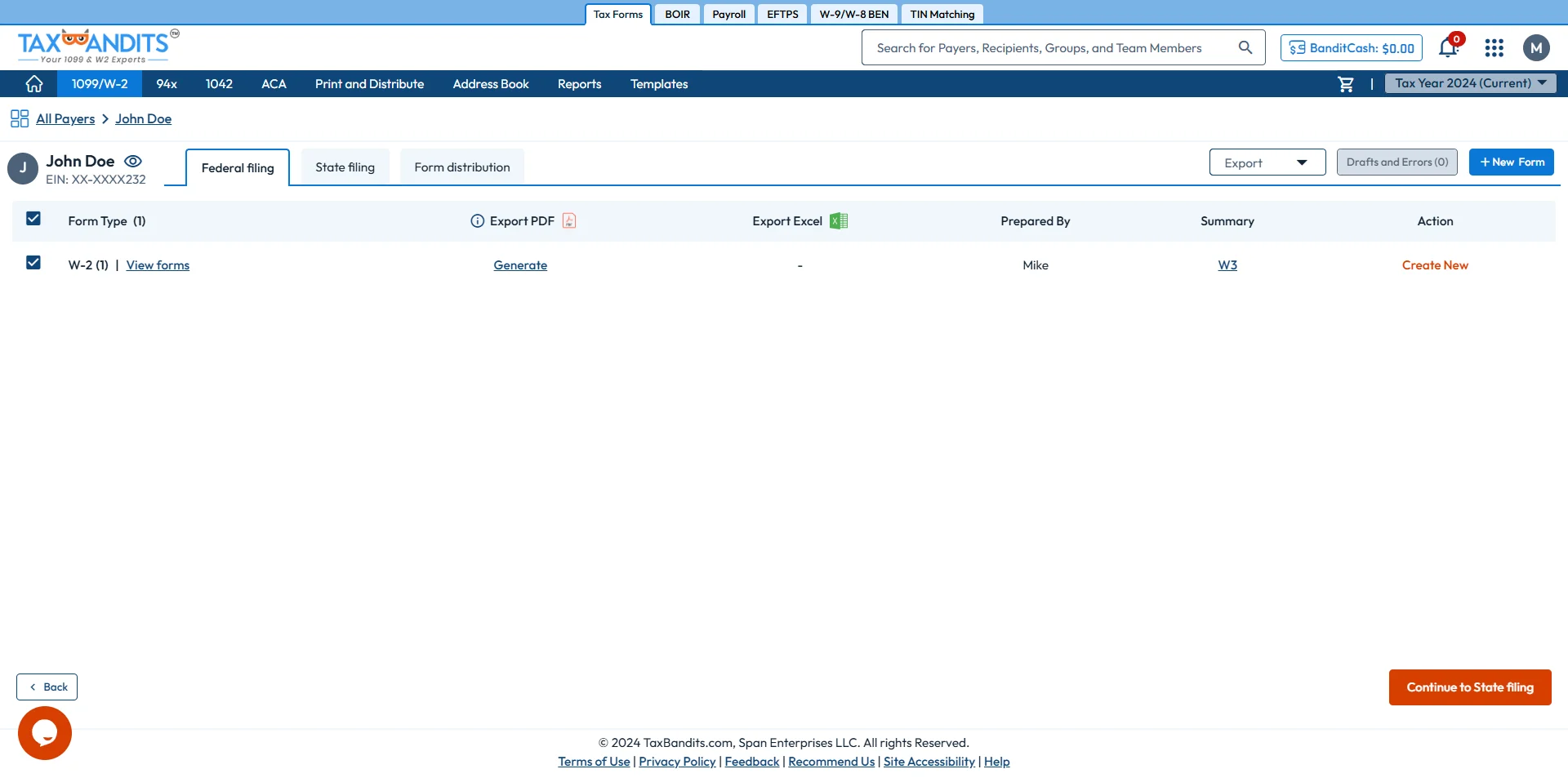The image size is (1568, 778).
Task: Open the shopping cart icon
Action: tap(1346, 84)
